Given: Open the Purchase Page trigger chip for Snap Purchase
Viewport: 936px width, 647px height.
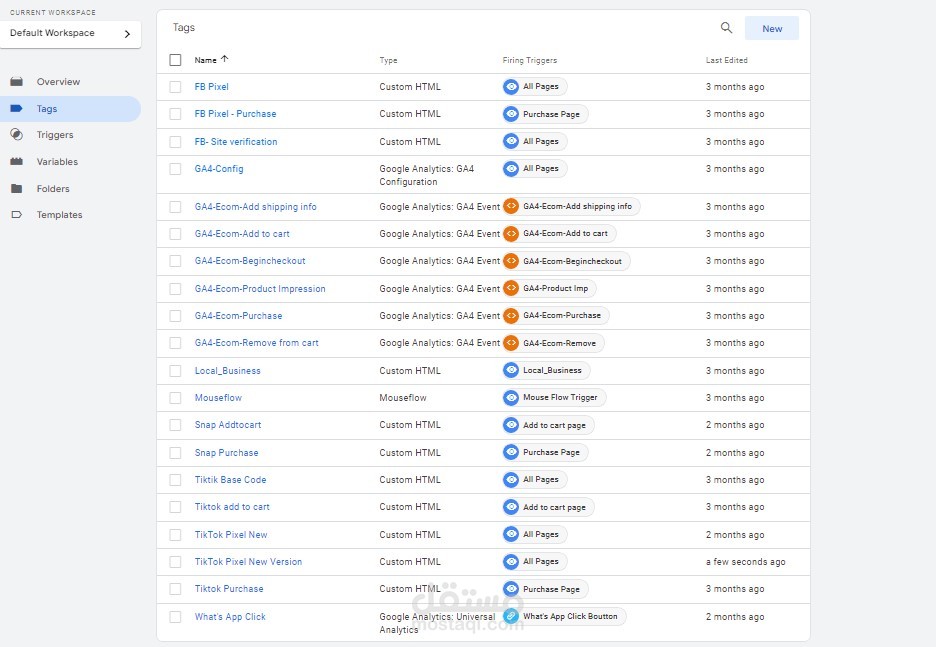Looking at the screenshot, I should pyautogui.click(x=545, y=452).
